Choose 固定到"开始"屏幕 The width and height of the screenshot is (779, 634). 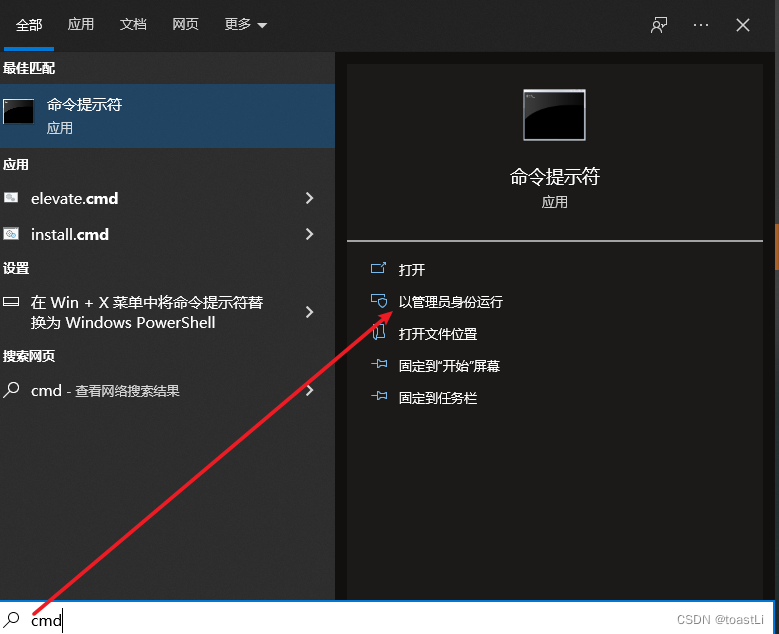(449, 366)
